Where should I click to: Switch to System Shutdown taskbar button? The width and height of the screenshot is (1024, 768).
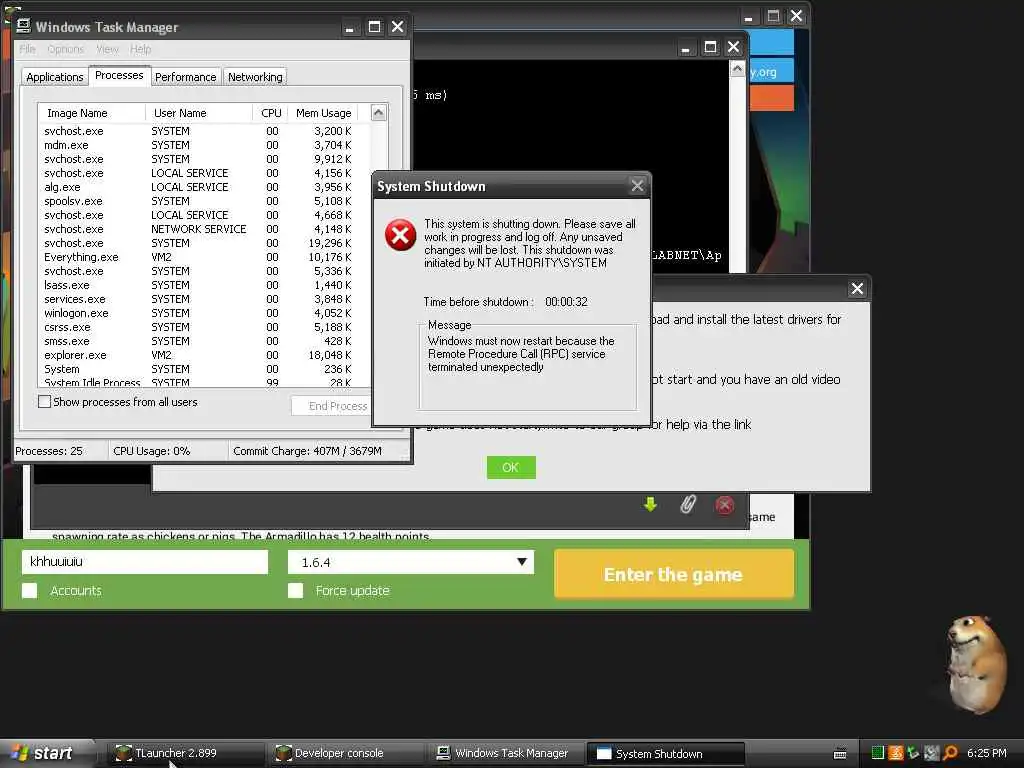tap(665, 754)
